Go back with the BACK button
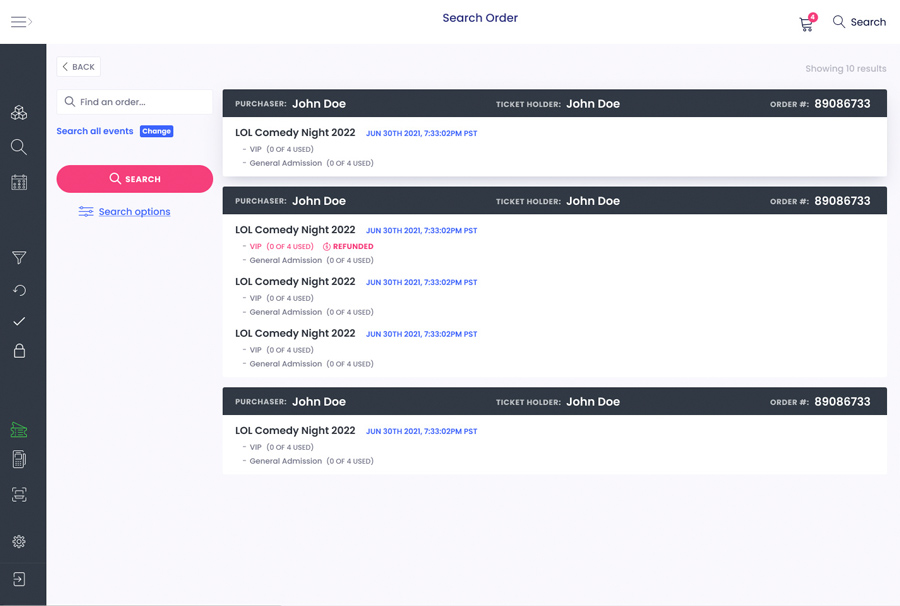 tap(79, 67)
